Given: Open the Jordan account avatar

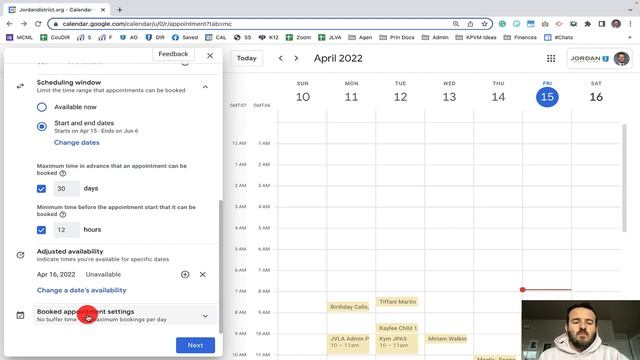Looking at the screenshot, I should click(x=621, y=58).
